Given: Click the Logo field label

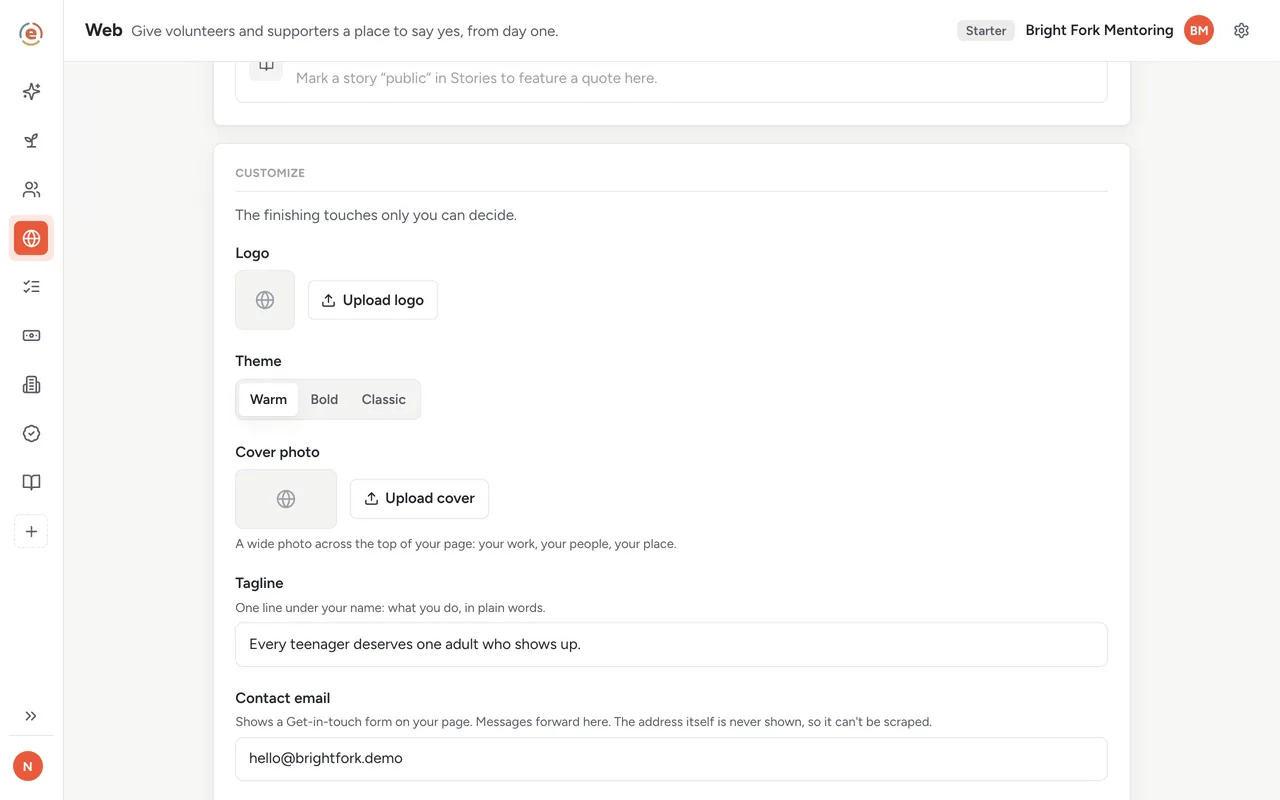Looking at the screenshot, I should click(x=252, y=253).
